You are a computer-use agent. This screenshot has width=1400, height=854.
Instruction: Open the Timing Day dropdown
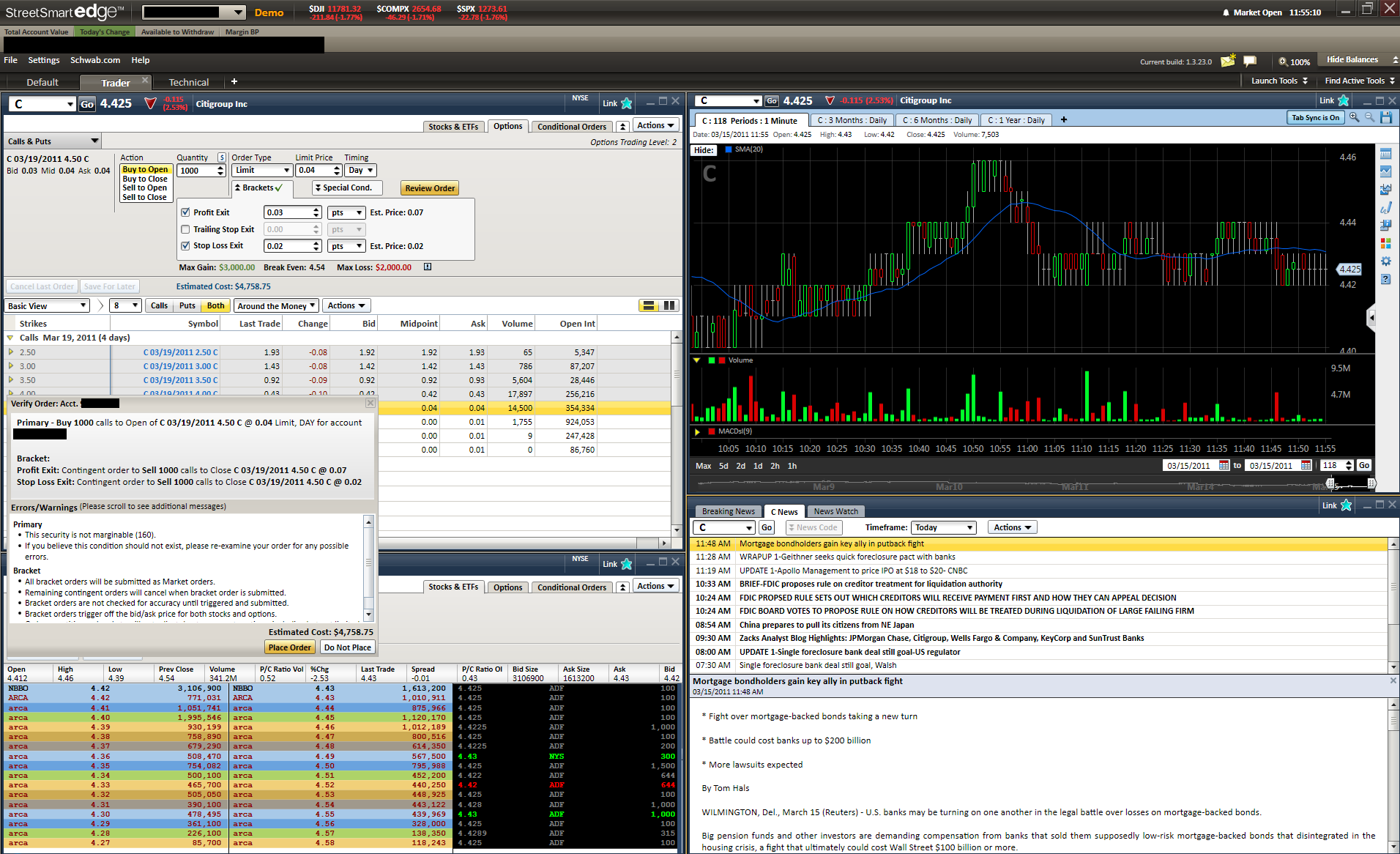pos(361,170)
